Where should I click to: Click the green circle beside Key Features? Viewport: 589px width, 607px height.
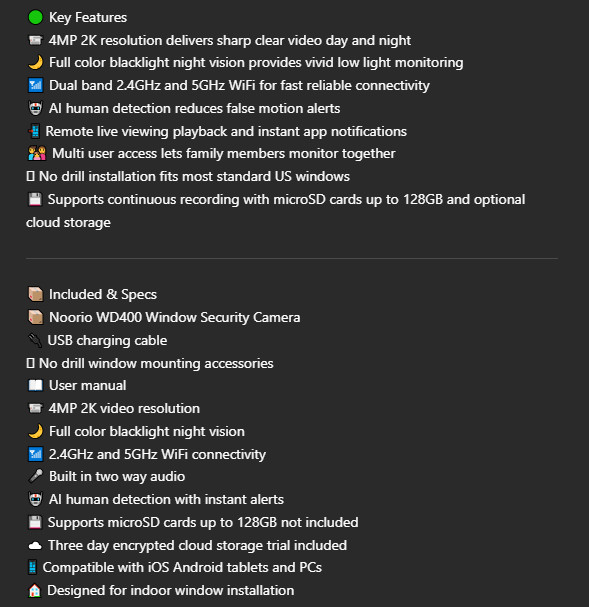(35, 17)
